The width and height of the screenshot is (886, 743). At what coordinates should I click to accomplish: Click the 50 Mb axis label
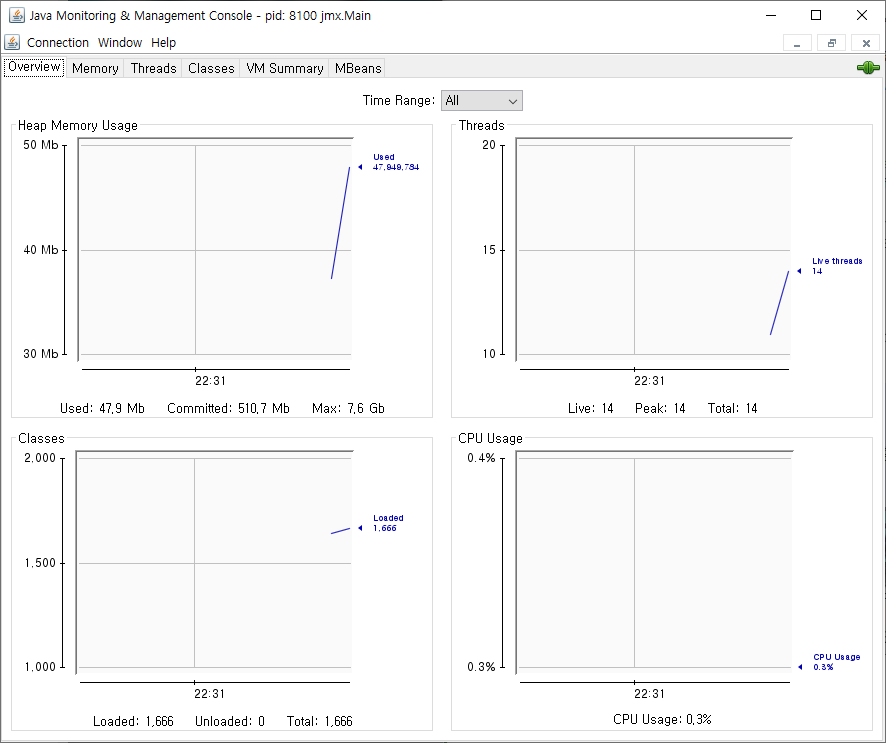41,145
